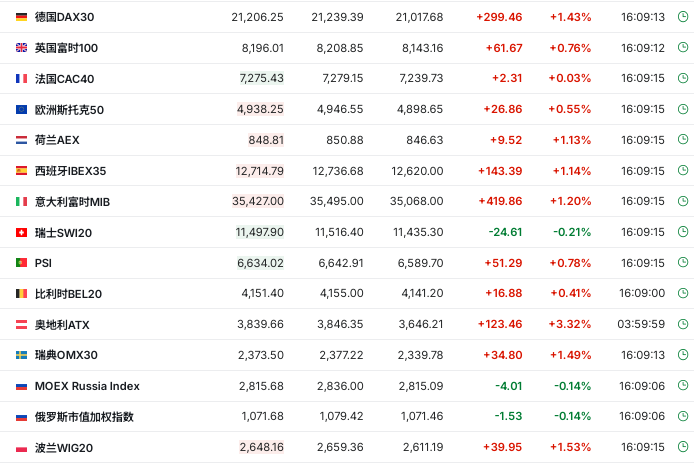
Task: Select the highlighted price 2,648.16
Action: pos(261,447)
